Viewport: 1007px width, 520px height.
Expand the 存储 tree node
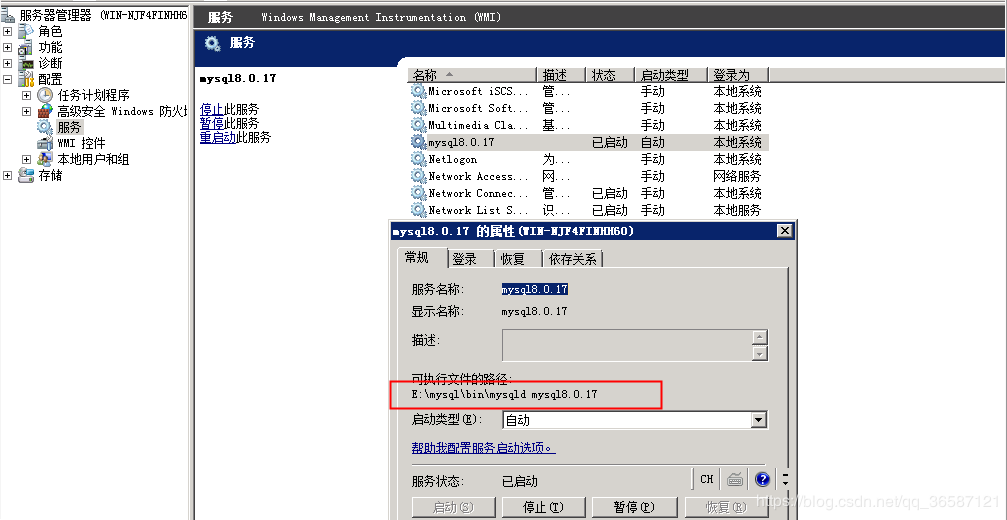[7, 175]
